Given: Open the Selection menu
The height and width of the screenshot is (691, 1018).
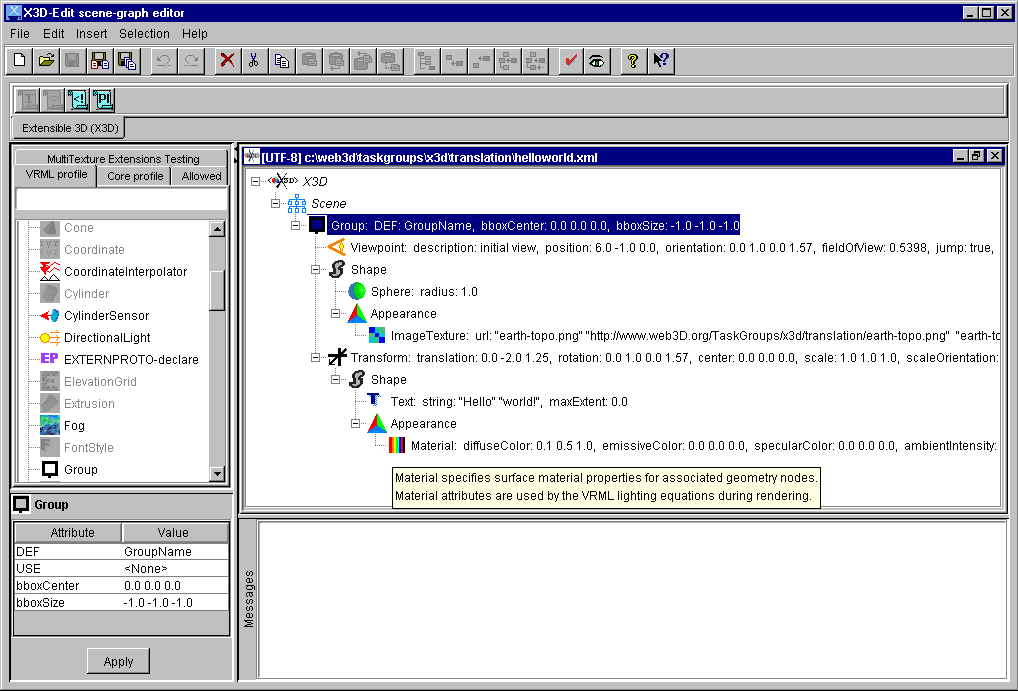Looking at the screenshot, I should [x=144, y=34].
